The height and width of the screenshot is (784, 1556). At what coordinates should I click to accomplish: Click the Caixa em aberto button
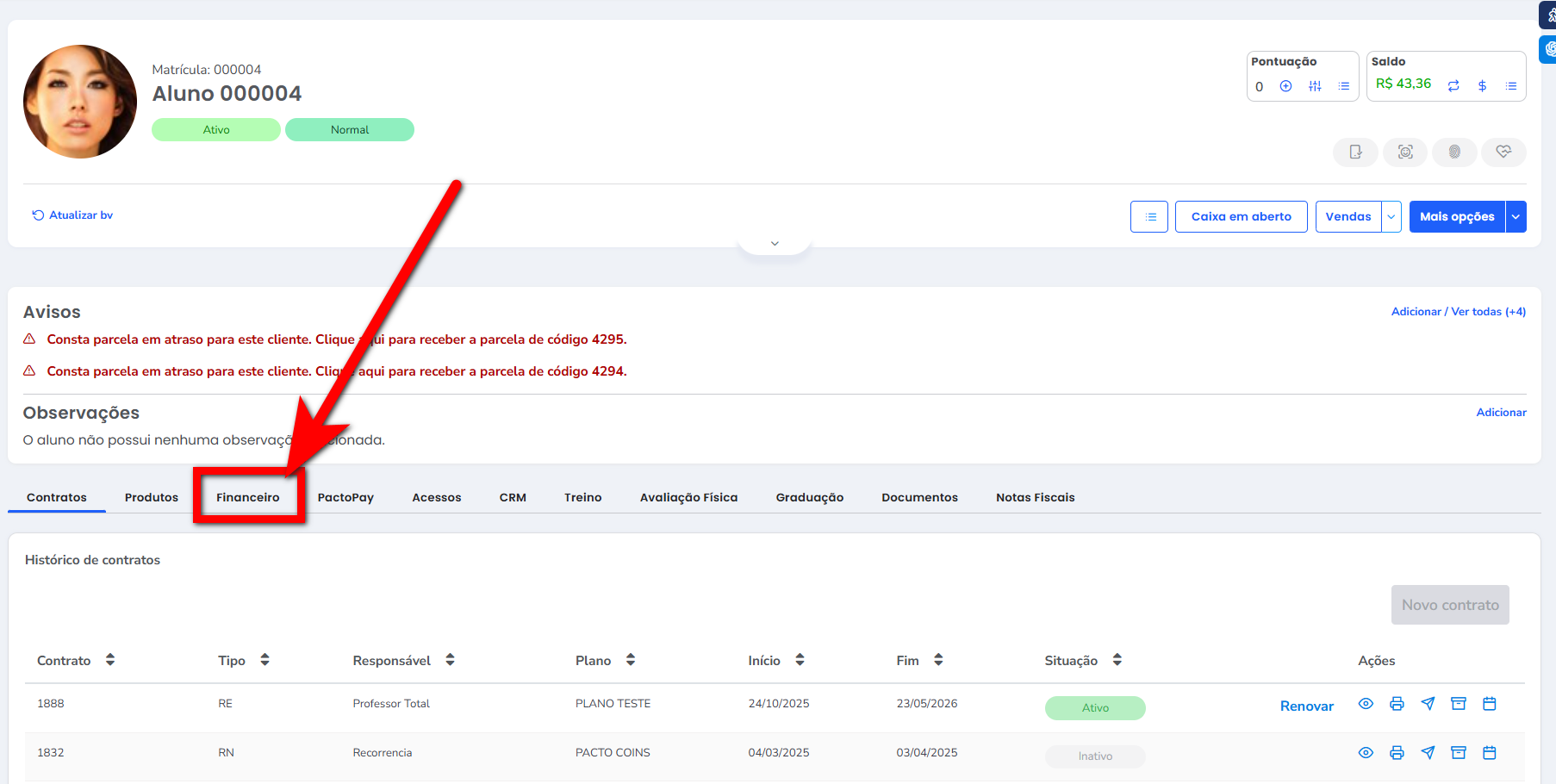(x=1241, y=217)
